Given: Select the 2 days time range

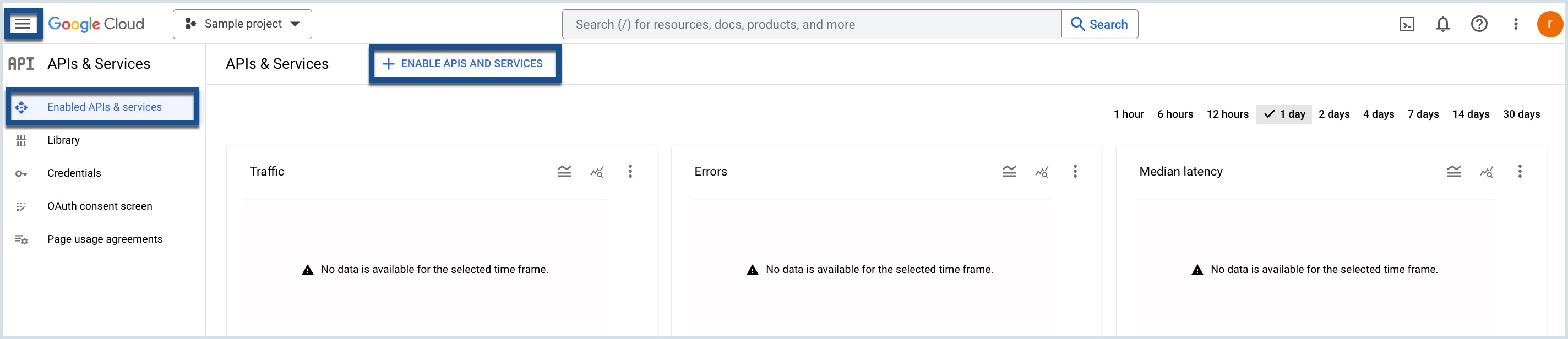Looking at the screenshot, I should click(x=1333, y=114).
